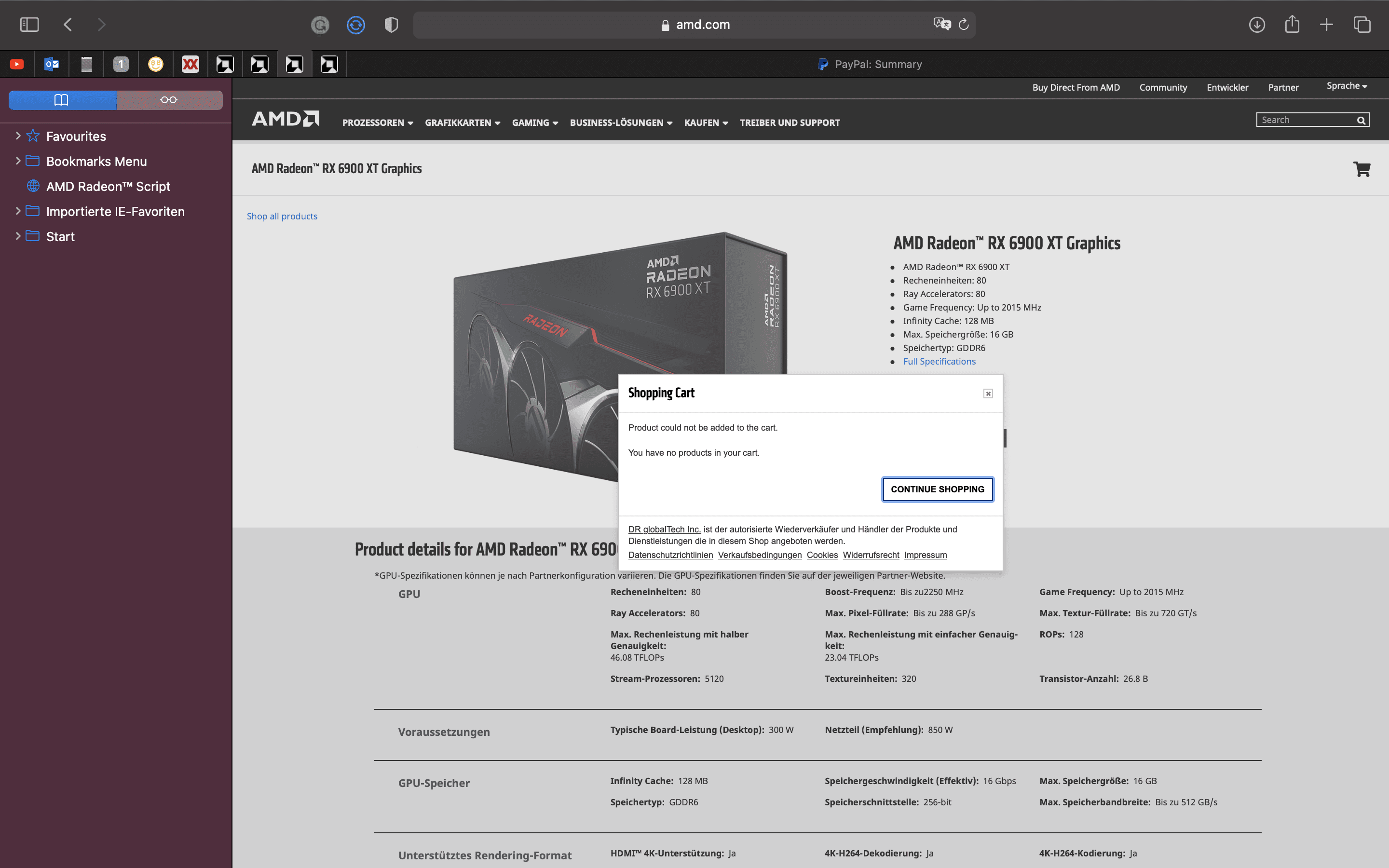Open the AMD Radeon™ Script bookmark
The width and height of the screenshot is (1389, 868).
click(x=108, y=187)
